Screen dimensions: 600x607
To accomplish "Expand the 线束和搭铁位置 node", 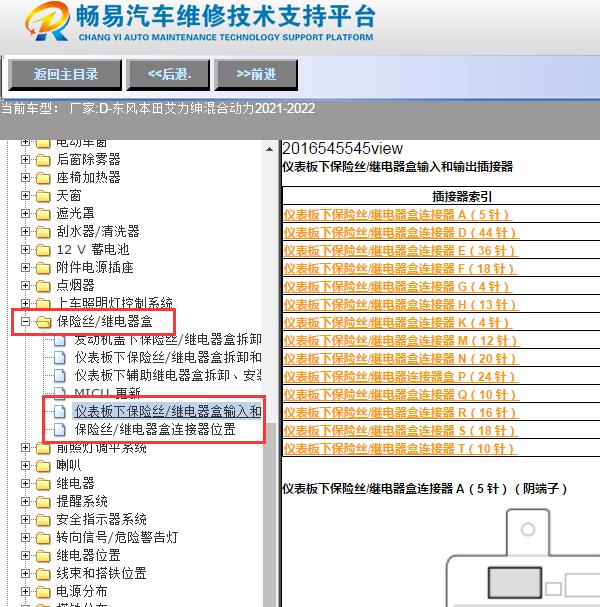I will 25,573.
